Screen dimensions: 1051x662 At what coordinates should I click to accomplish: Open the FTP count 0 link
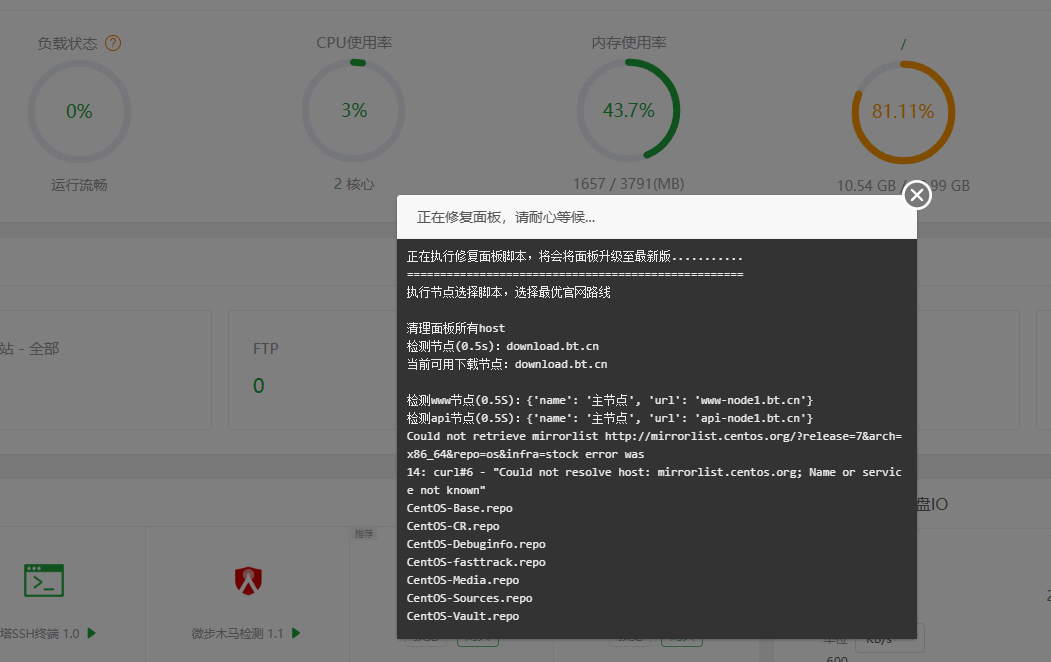click(x=259, y=386)
